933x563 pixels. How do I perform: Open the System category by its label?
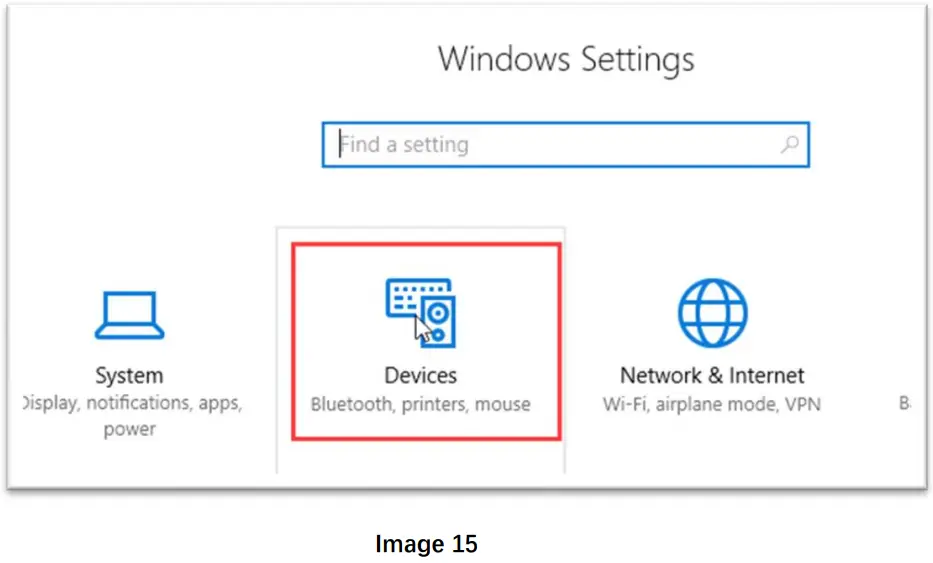pos(128,376)
